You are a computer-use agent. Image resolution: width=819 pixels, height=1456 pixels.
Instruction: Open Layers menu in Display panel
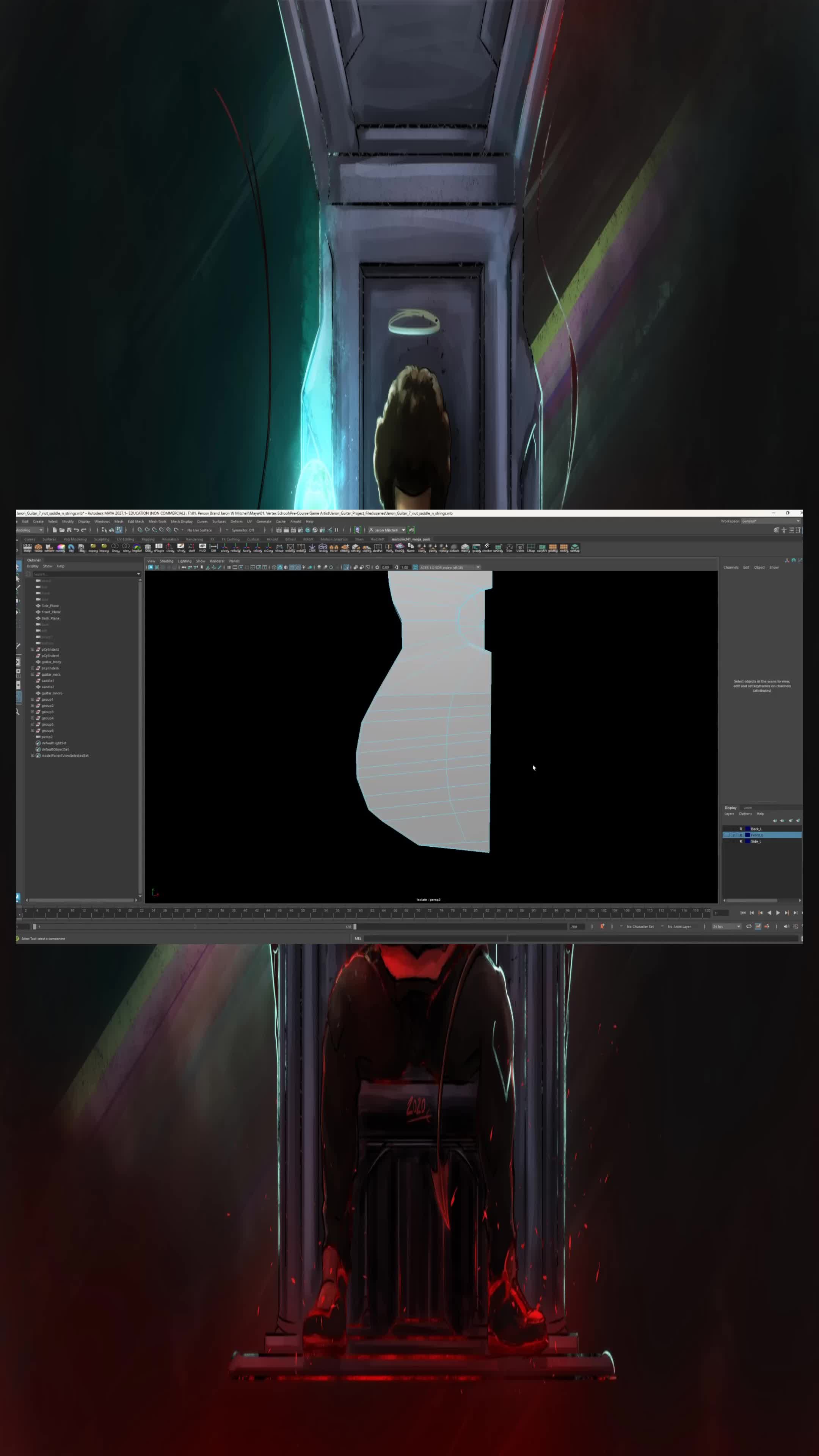click(x=729, y=814)
